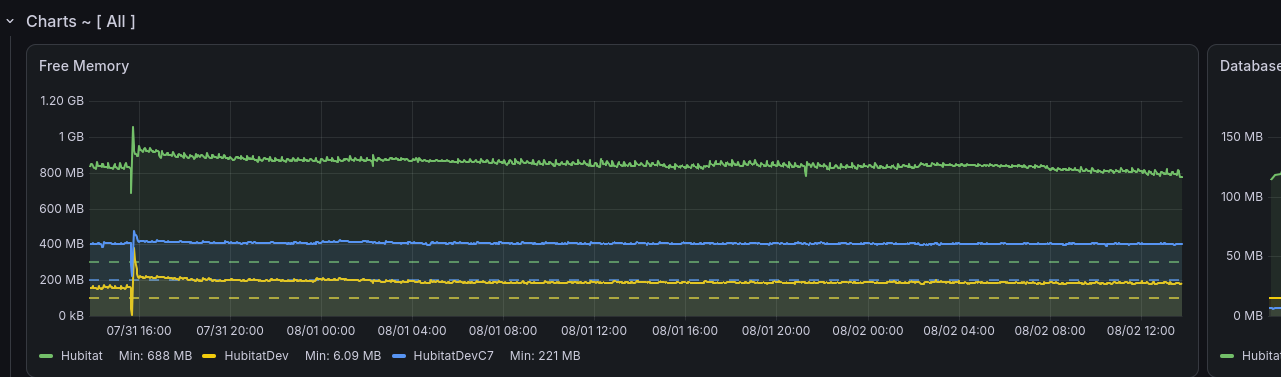The height and width of the screenshot is (377, 1281).
Task: Click yellow HubitatDev legend color swatch
Action: (210, 356)
